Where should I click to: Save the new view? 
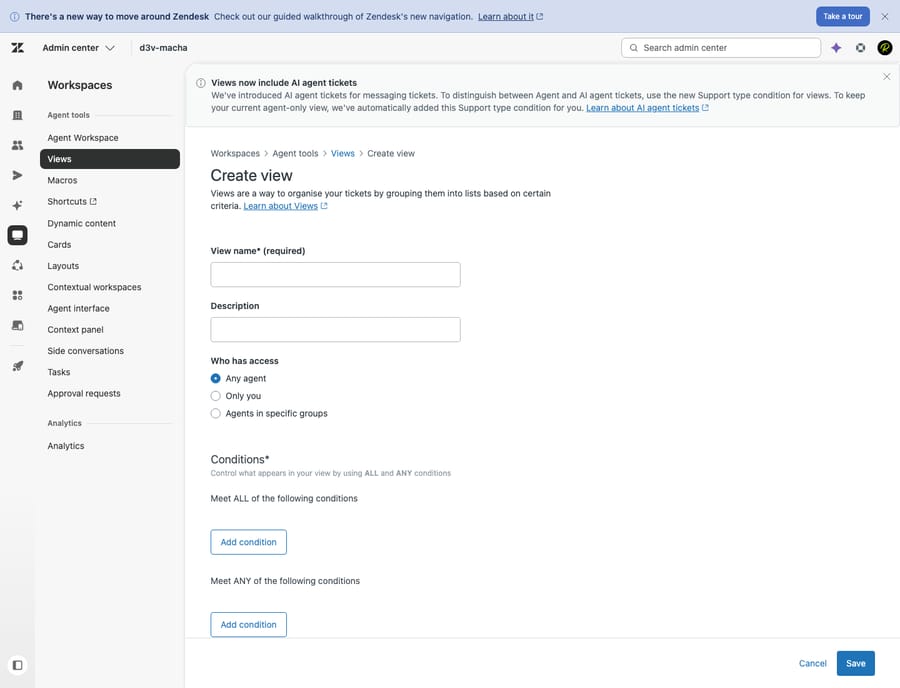[855, 663]
